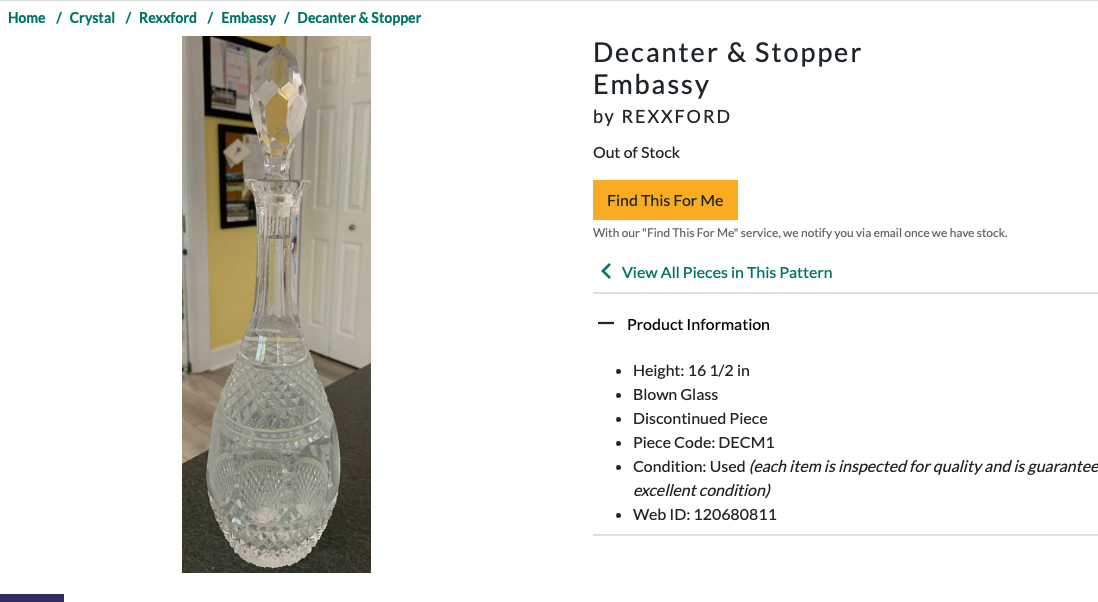Click the Decanter & Stopper Embassy heading

(x=728, y=69)
